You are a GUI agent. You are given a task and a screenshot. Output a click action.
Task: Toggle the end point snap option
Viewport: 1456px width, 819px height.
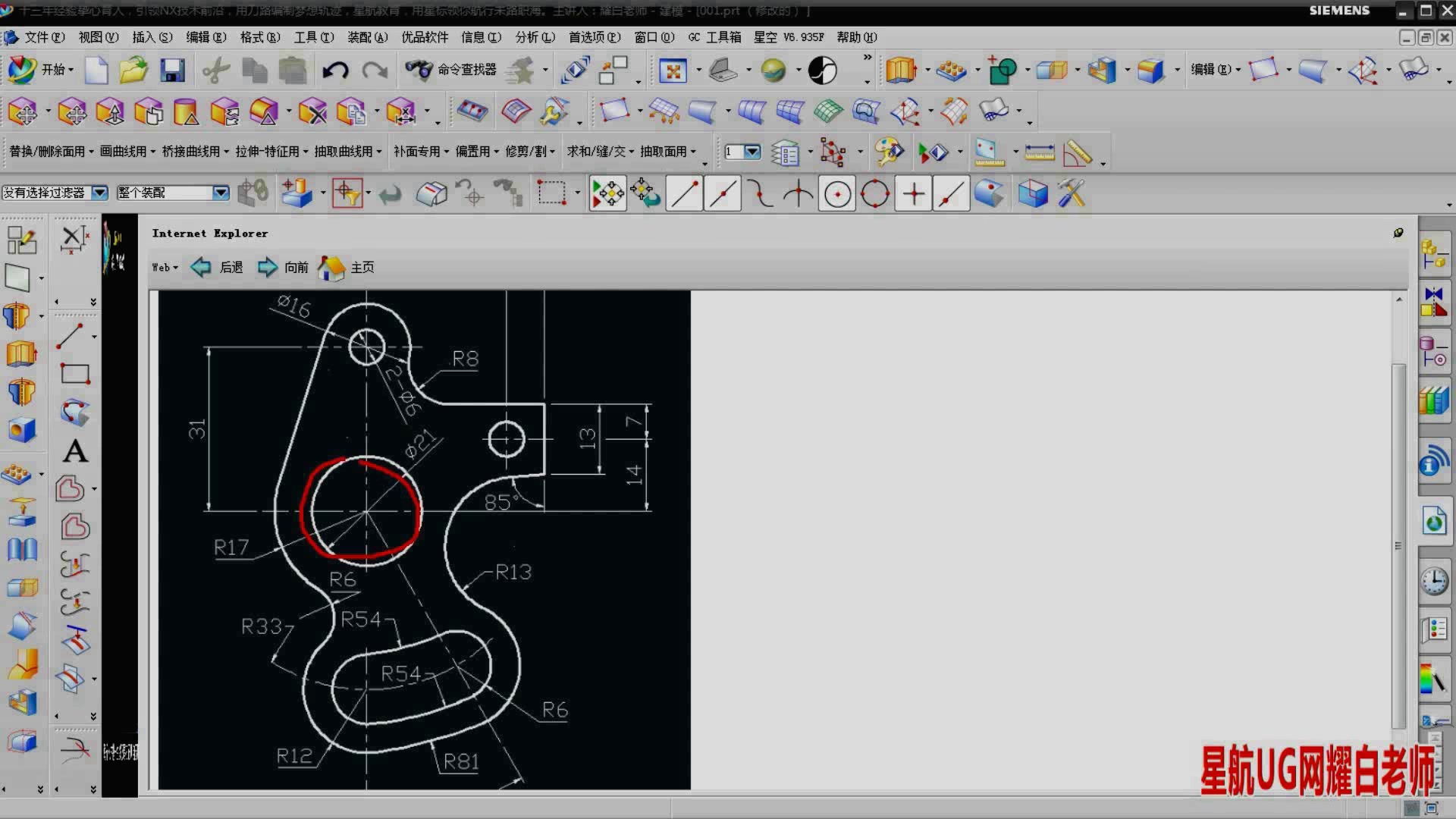(684, 194)
